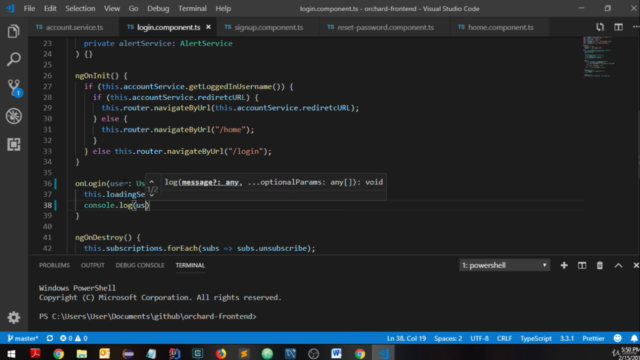Open notifications bell in status bar
The width and height of the screenshot is (640, 360).
pyautogui.click(x=634, y=338)
